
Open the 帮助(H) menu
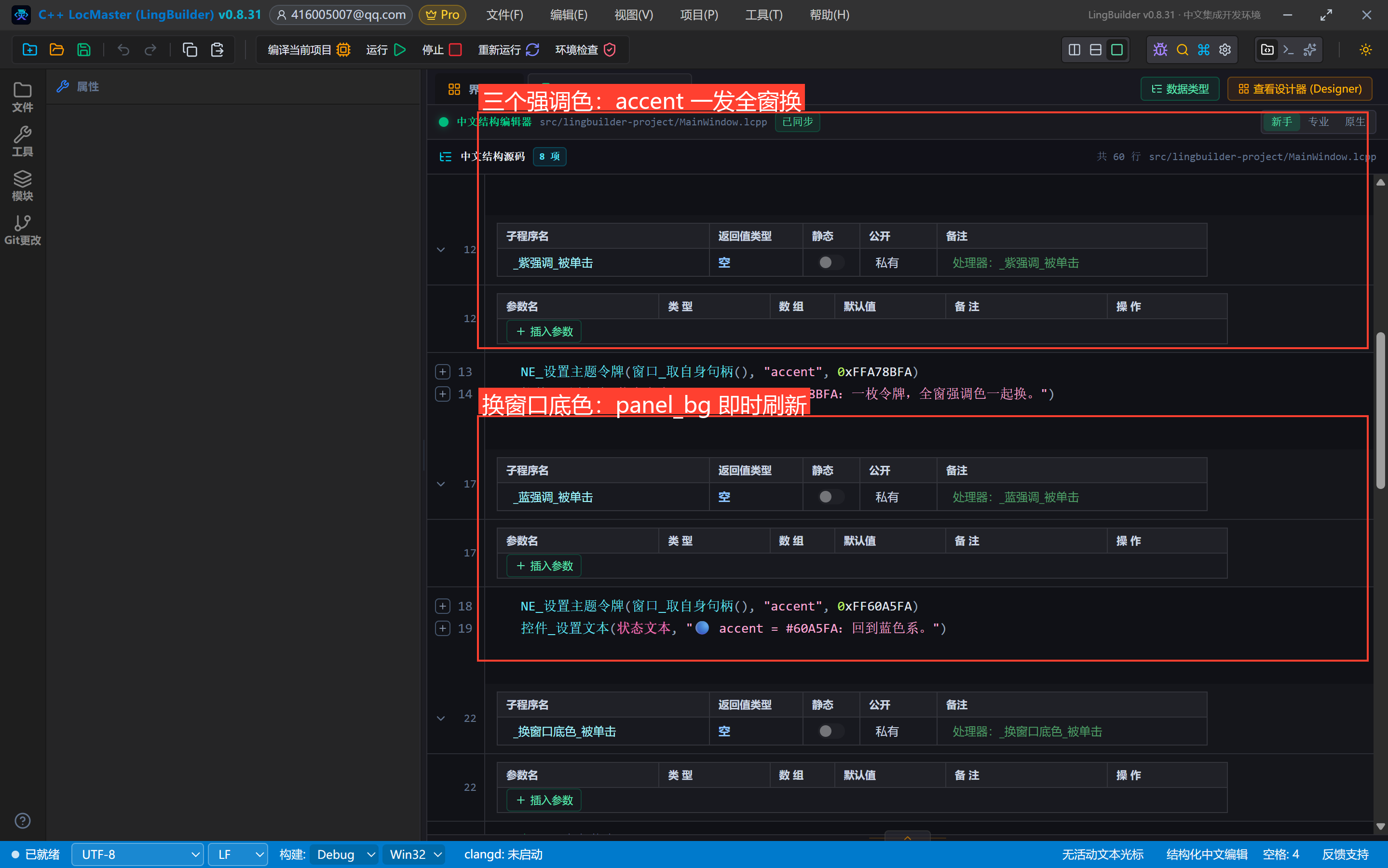pyautogui.click(x=830, y=15)
